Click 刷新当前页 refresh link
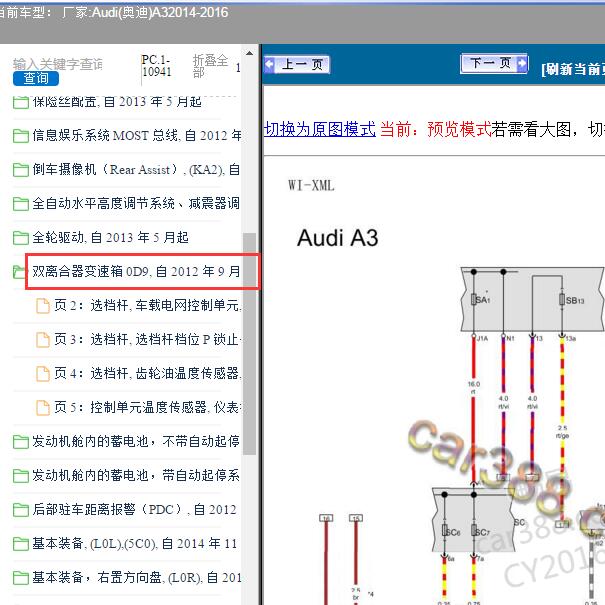The width and height of the screenshot is (605, 605). pyautogui.click(x=573, y=69)
